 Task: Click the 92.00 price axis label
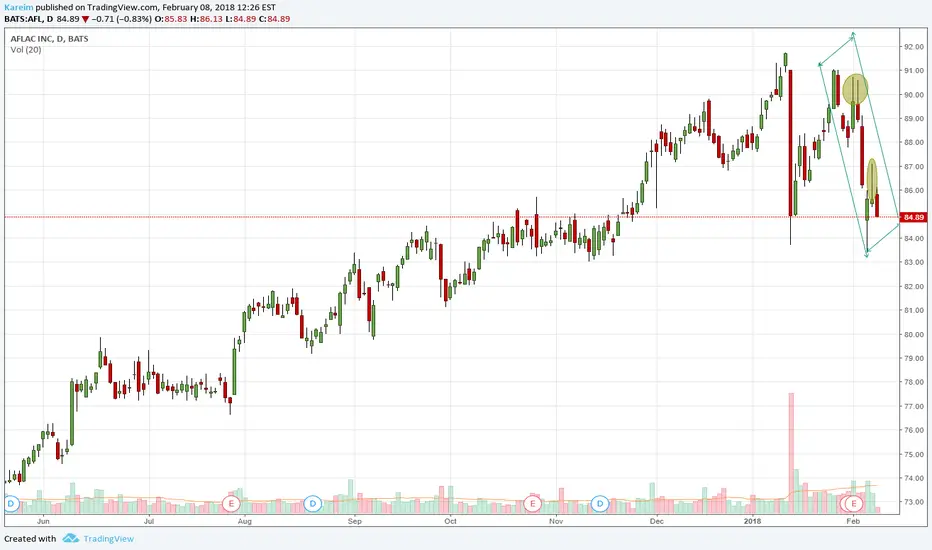click(914, 47)
